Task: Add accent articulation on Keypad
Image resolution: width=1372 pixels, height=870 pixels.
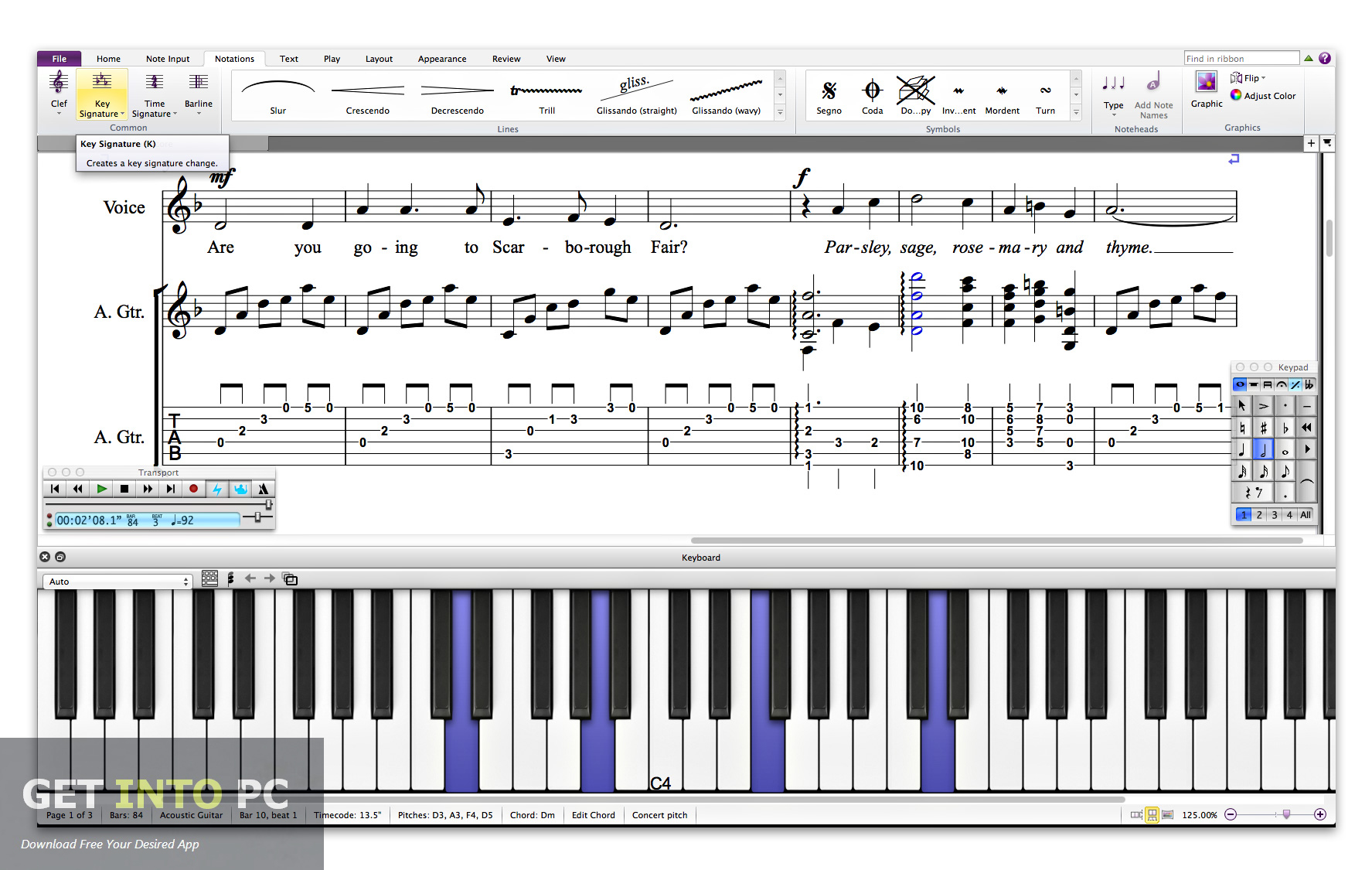Action: [x=1263, y=405]
